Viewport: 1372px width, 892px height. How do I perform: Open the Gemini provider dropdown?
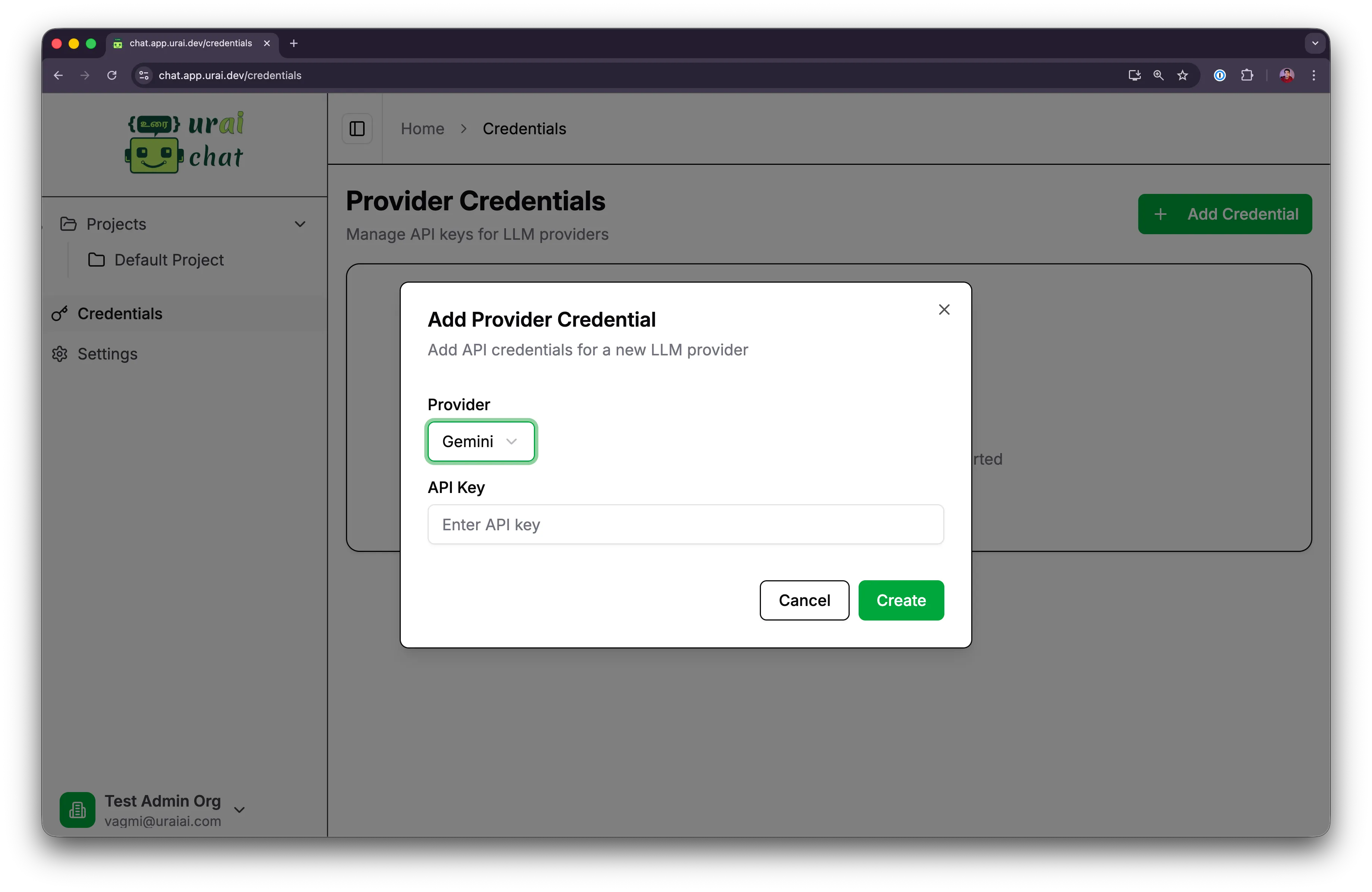coord(481,441)
